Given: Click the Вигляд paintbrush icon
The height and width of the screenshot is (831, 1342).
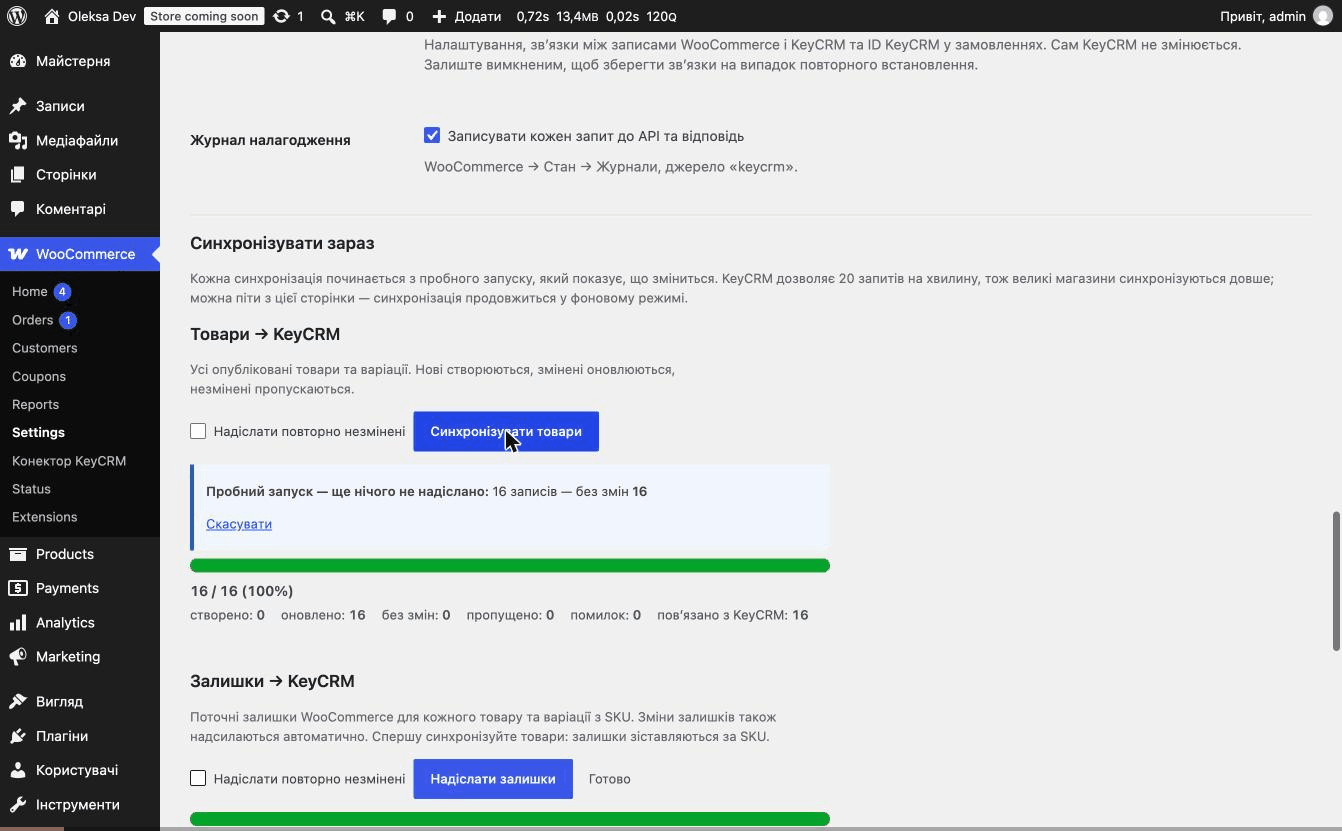Looking at the screenshot, I should point(18,702).
